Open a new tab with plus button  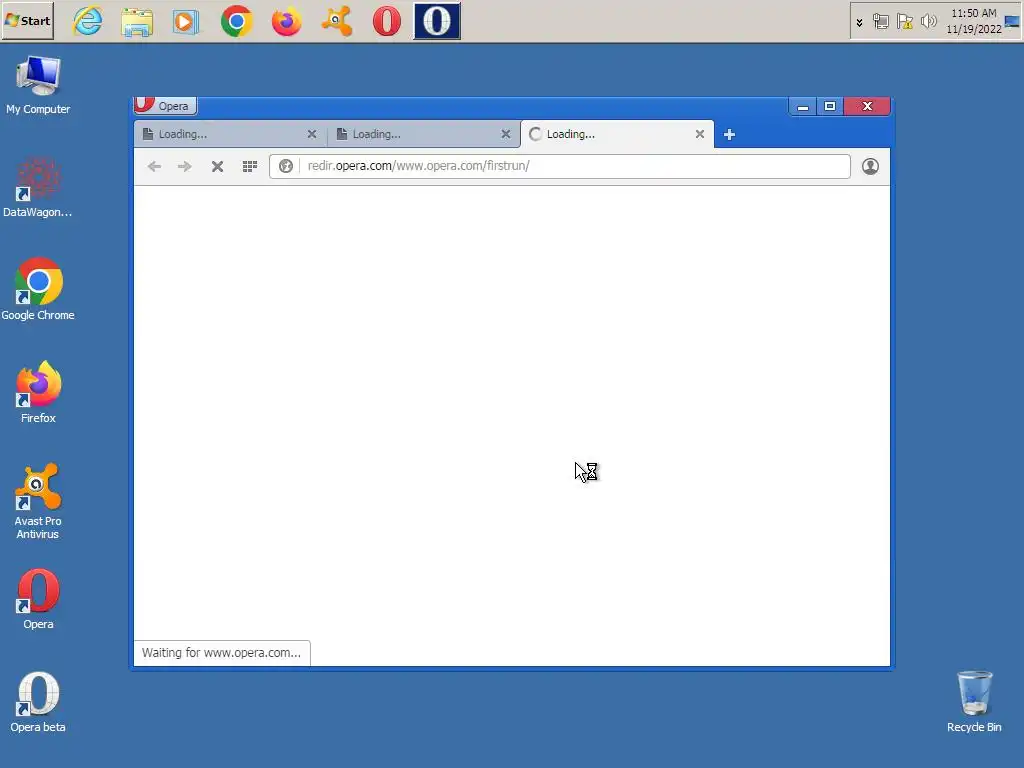[729, 135]
